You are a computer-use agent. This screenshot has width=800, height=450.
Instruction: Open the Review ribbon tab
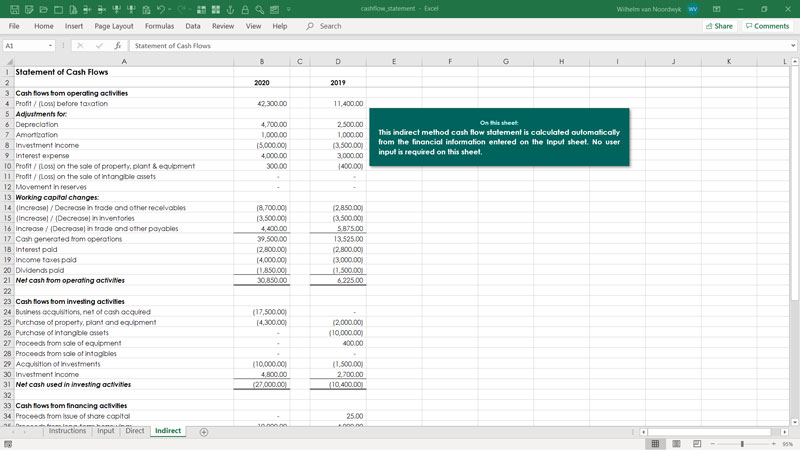[x=223, y=26]
